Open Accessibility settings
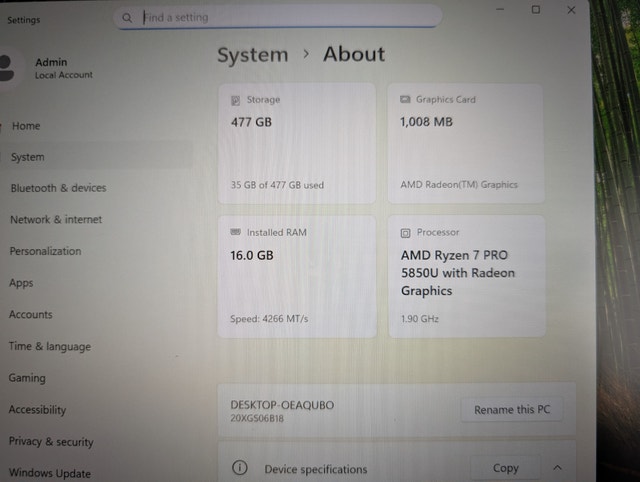 tap(37, 410)
